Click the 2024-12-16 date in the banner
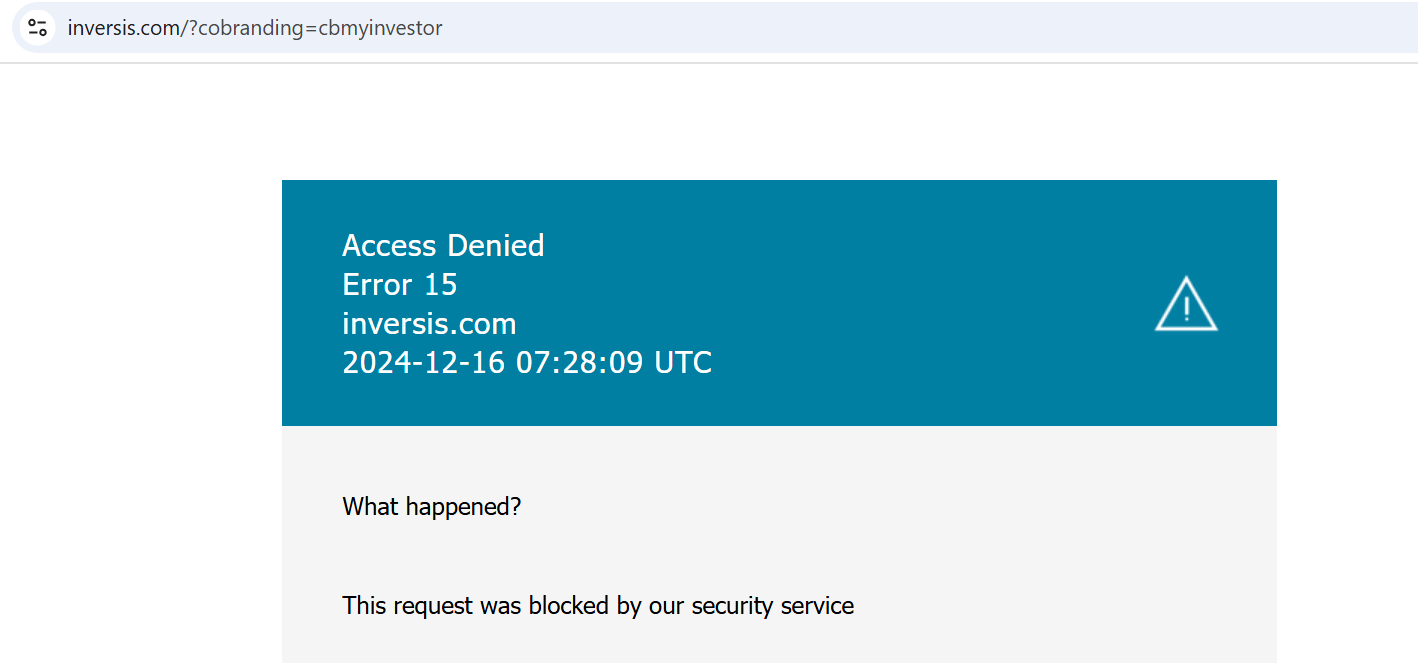The height and width of the screenshot is (663, 1418). pos(424,362)
